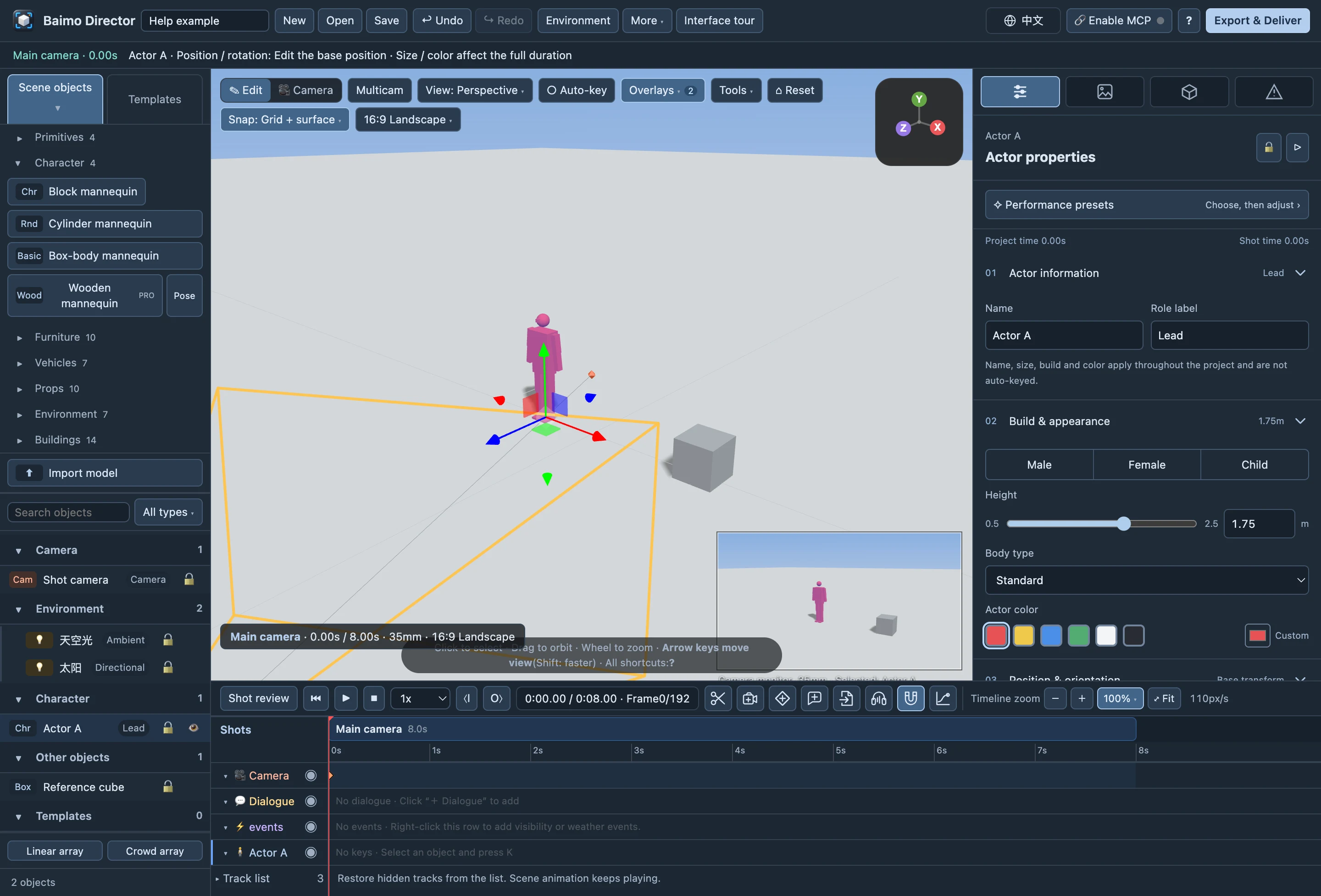The width and height of the screenshot is (1321, 896).
Task: Click the scissors split-shot icon
Action: (718, 698)
